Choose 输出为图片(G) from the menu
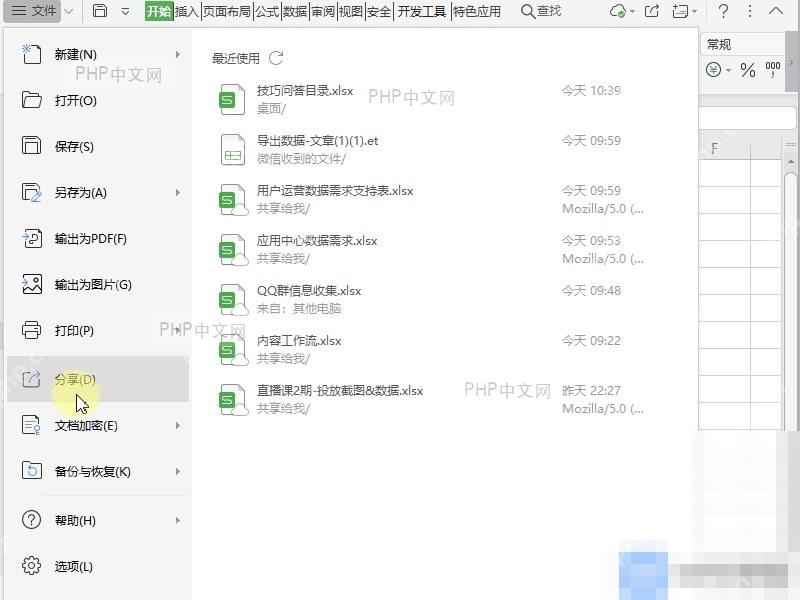 tap(97, 284)
